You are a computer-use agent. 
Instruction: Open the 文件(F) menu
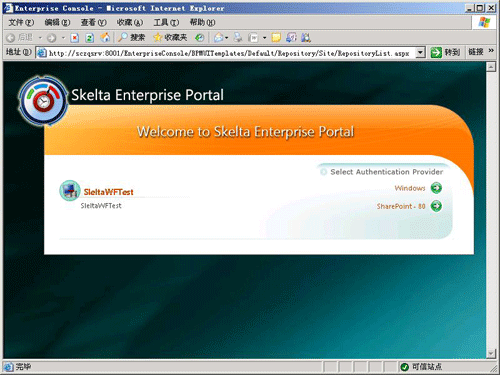point(21,22)
